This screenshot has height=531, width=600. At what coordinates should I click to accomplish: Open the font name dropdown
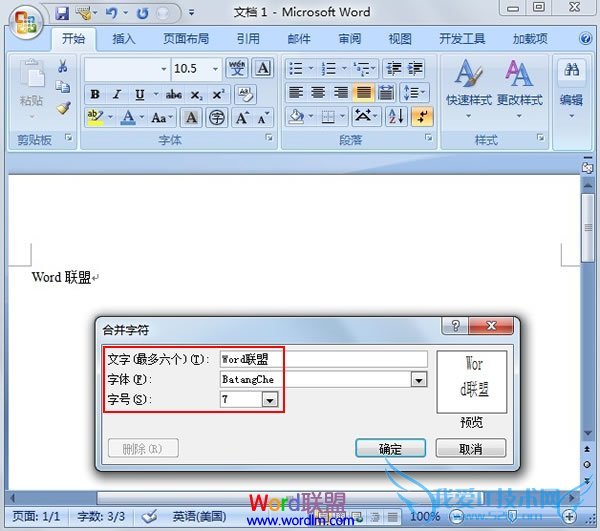tap(164, 69)
